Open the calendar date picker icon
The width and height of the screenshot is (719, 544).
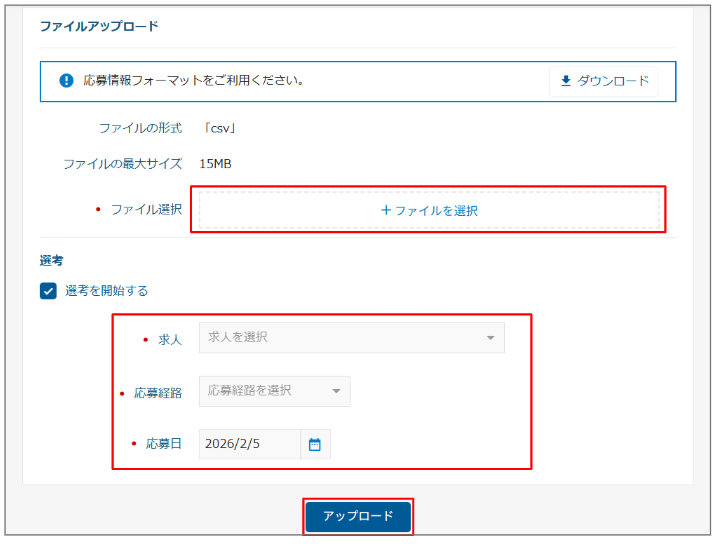pyautogui.click(x=315, y=444)
